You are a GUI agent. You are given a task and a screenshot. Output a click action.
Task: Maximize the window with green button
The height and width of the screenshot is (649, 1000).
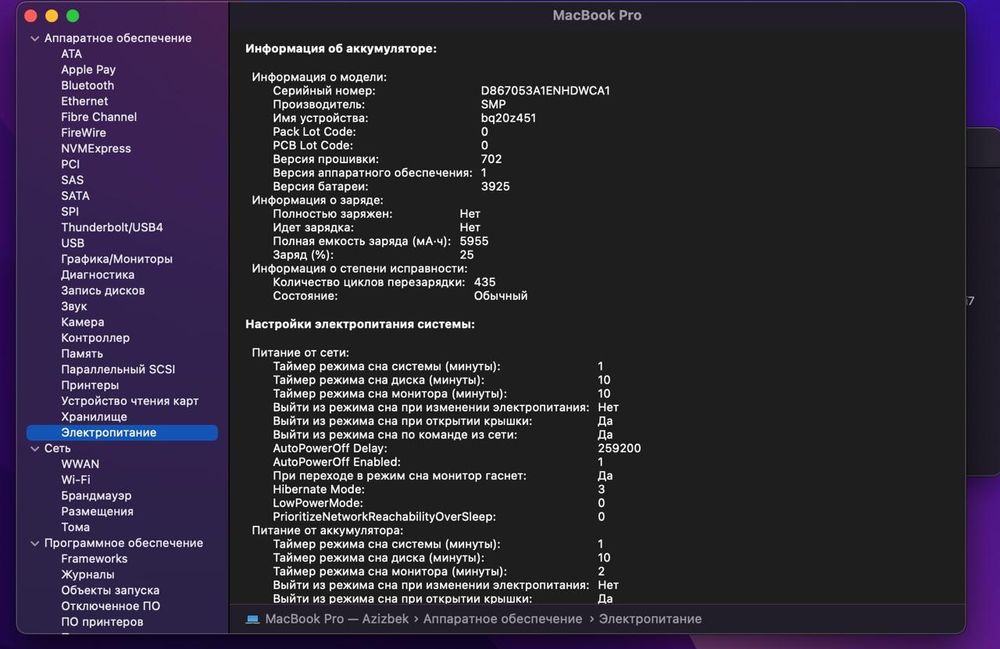point(73,16)
